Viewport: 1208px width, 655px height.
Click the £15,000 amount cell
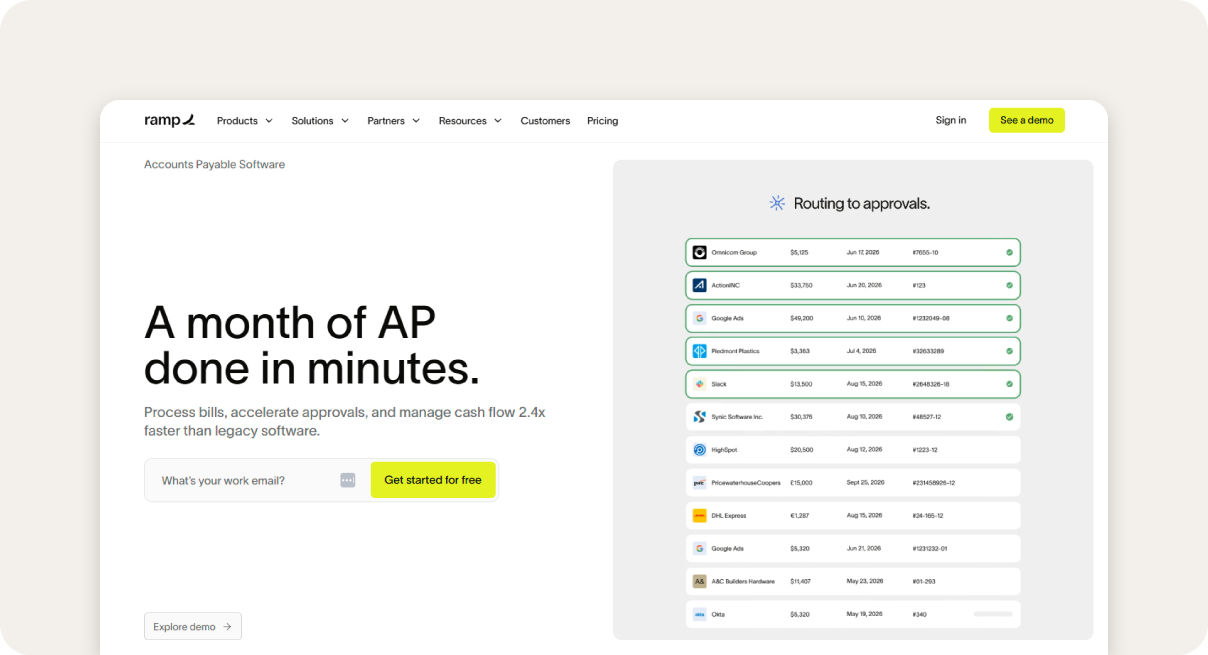(801, 483)
